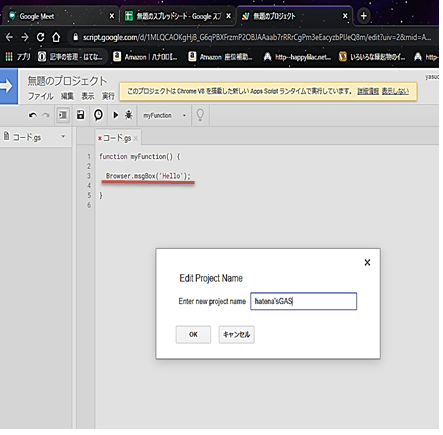This screenshot has height=435, width=443.
Task: Open the http--happylilac.net bookmark
Action: coord(298,57)
